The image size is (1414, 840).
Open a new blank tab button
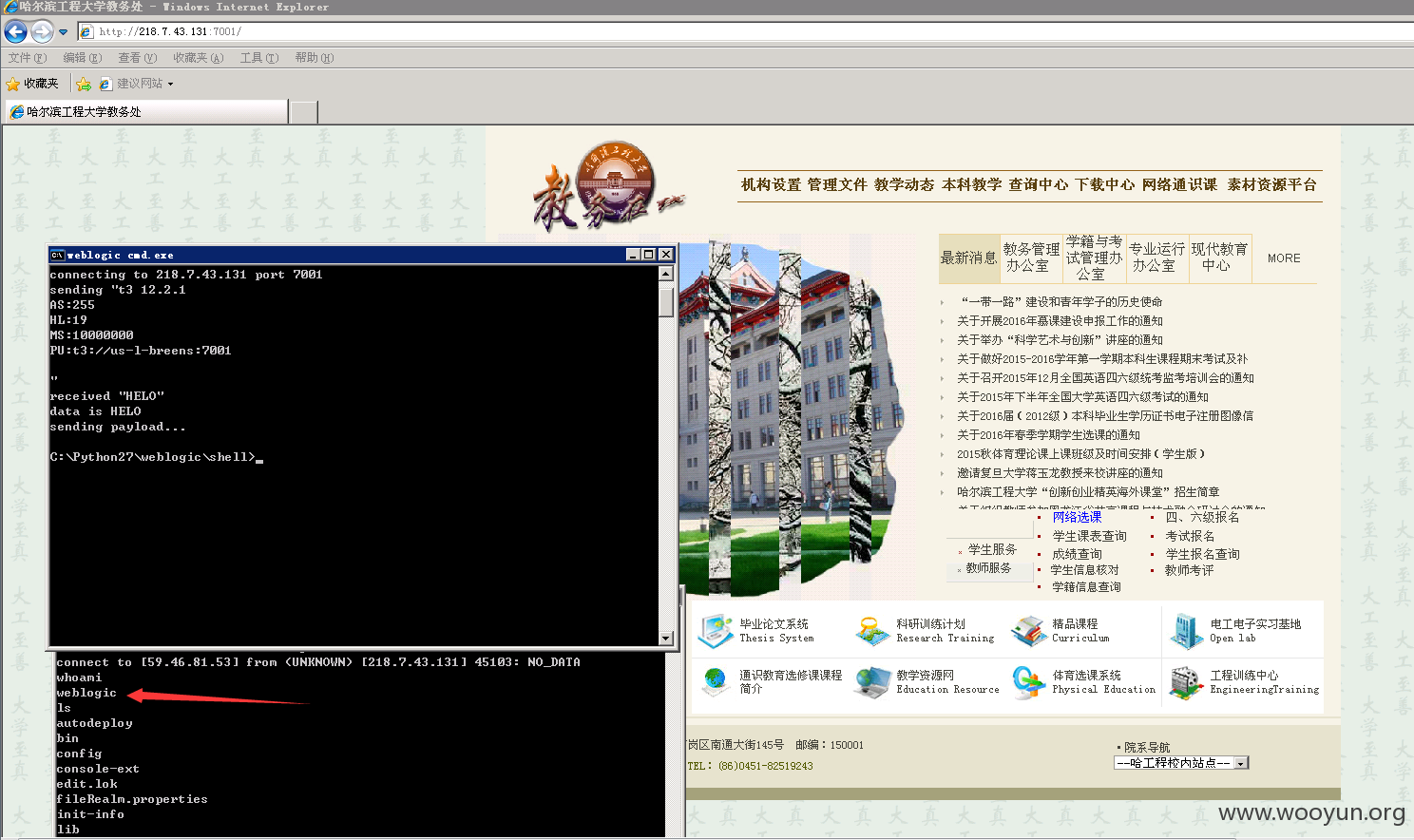click(303, 112)
